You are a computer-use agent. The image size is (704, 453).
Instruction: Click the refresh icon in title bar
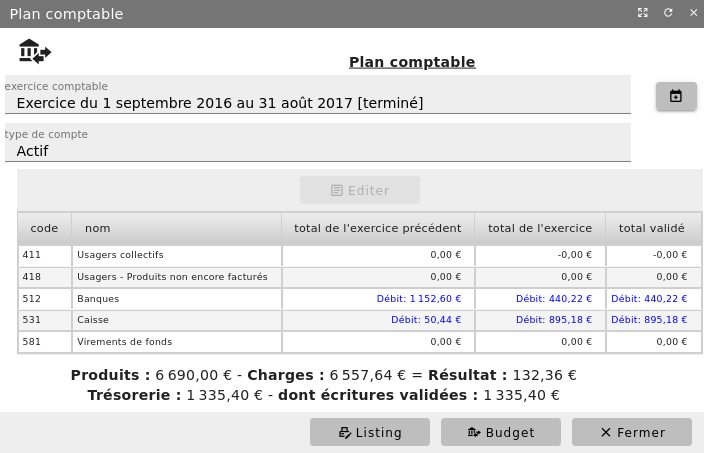(668, 13)
